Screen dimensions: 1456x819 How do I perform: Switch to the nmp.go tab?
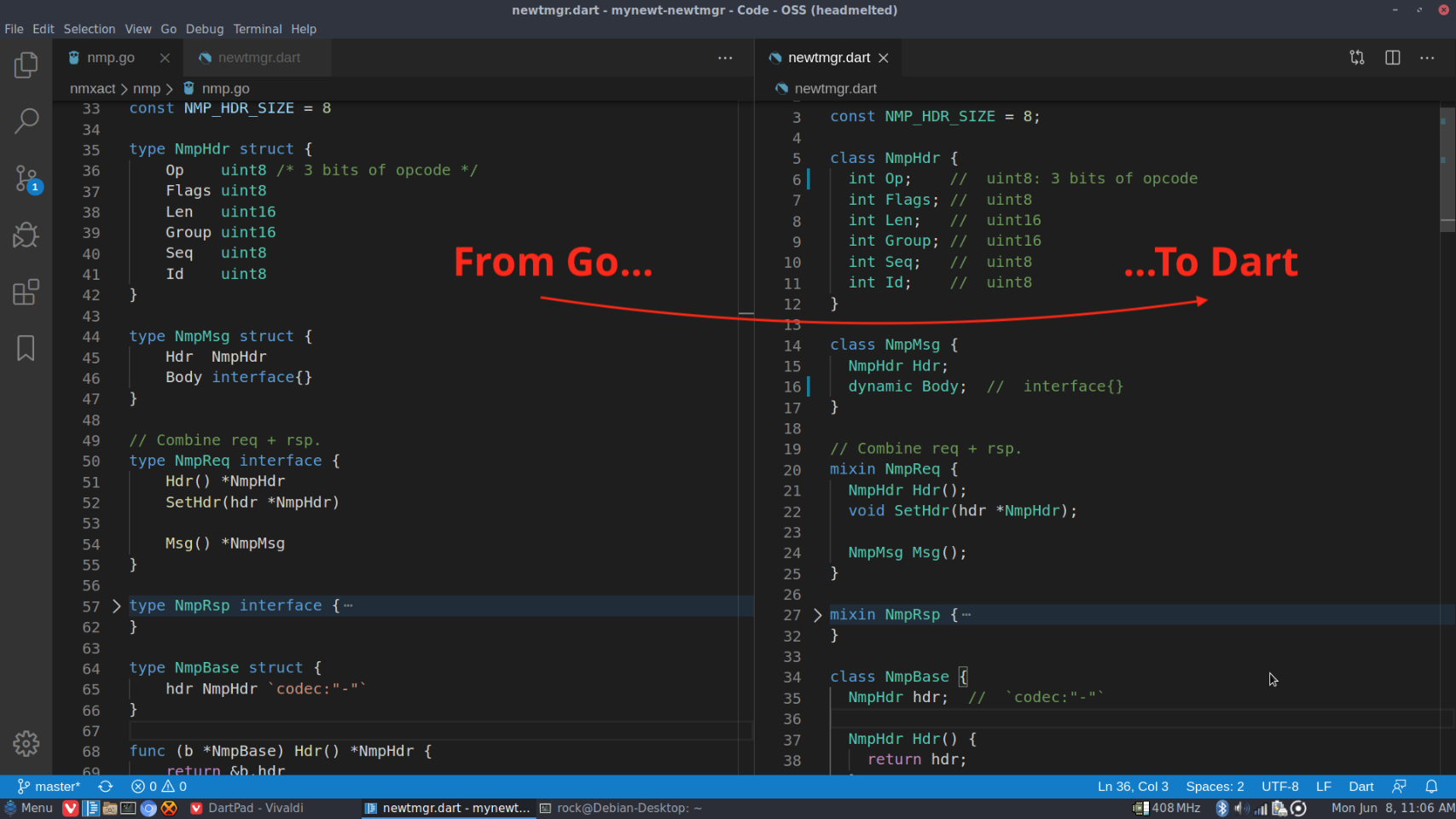[x=111, y=57]
